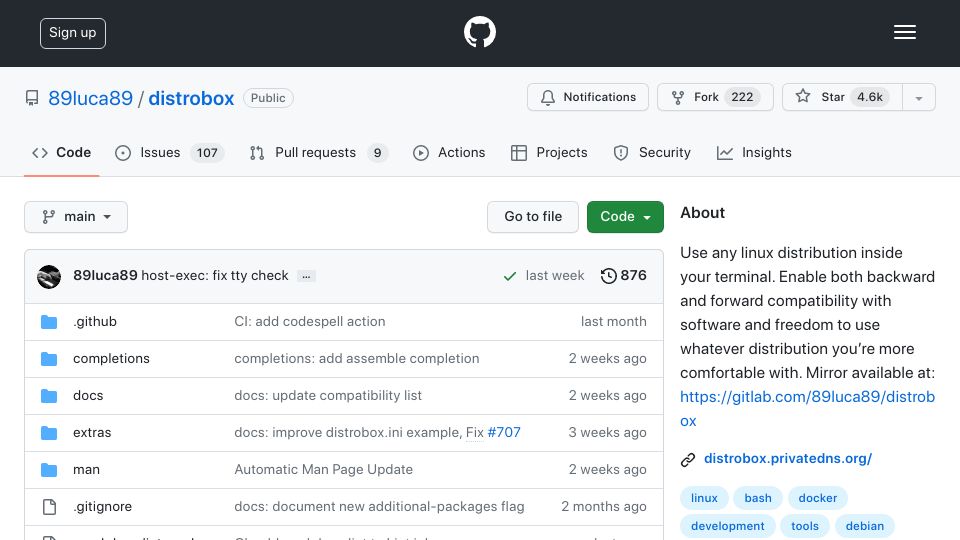
Task: Select the docker topic tag
Action: point(817,498)
